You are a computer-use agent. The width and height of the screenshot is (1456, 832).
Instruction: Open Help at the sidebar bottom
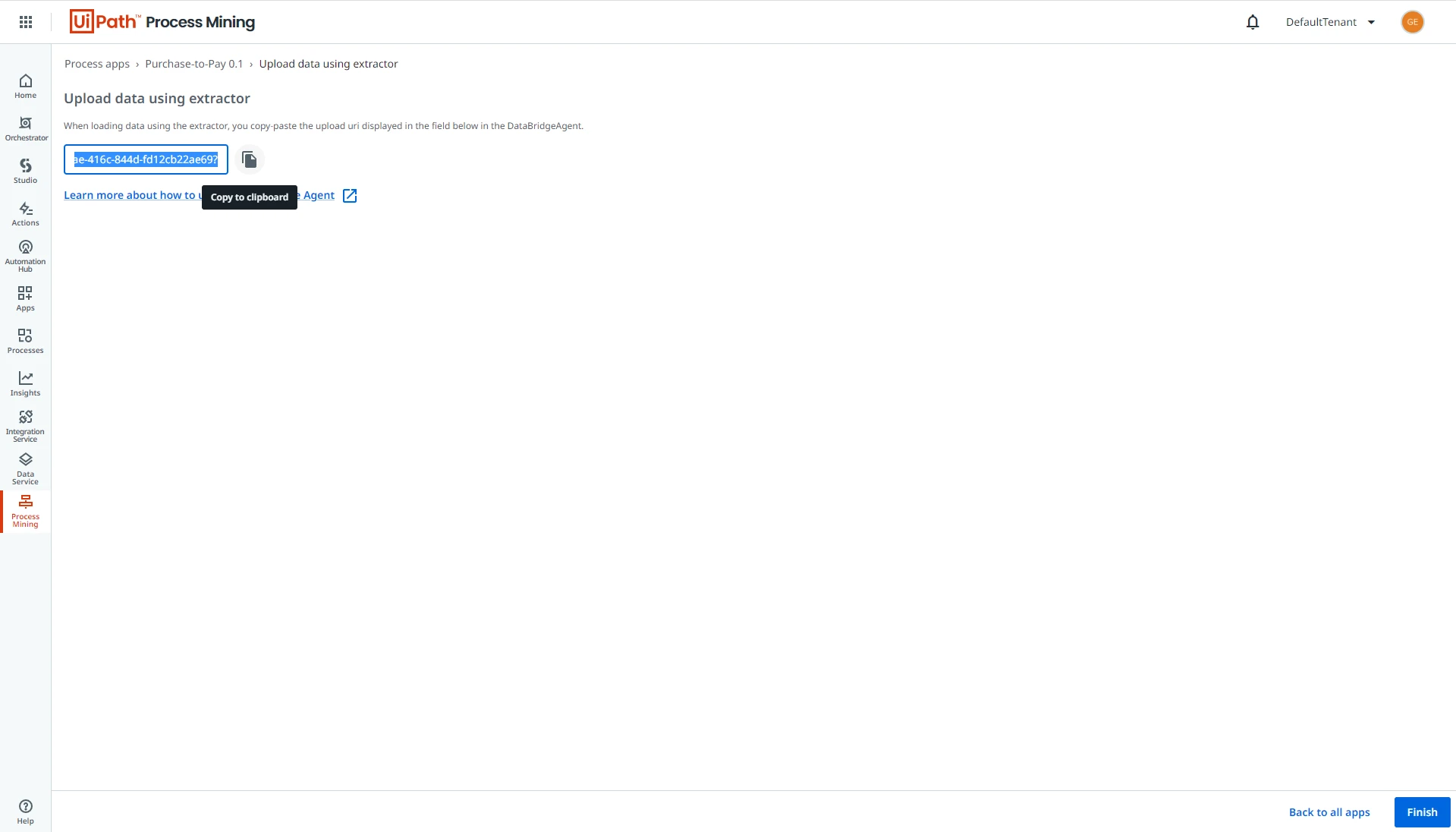pyautogui.click(x=26, y=812)
